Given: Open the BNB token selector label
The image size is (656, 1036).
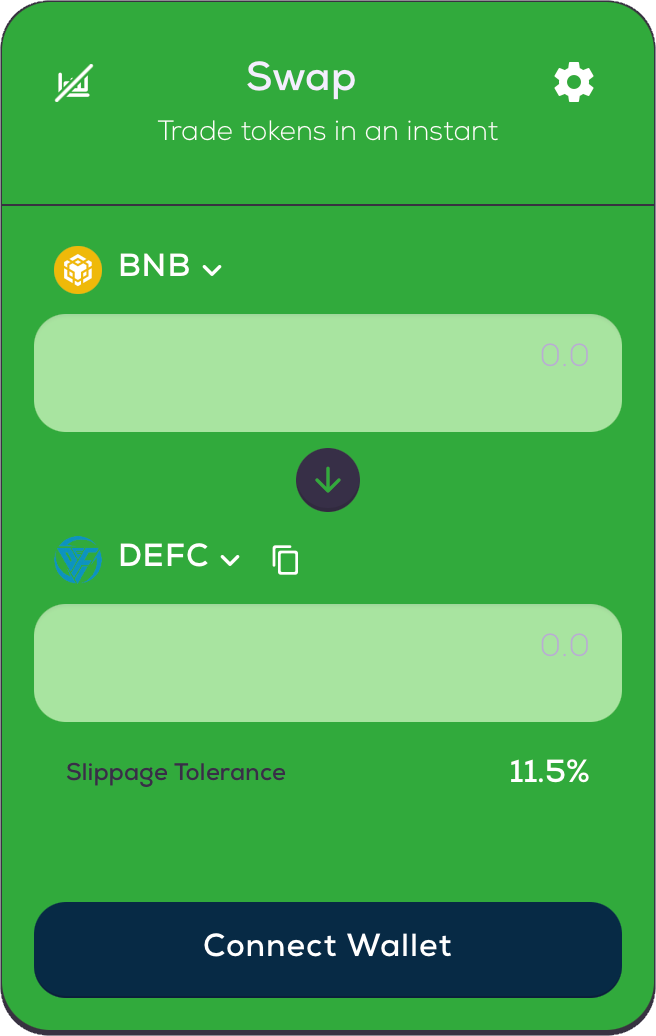Looking at the screenshot, I should tap(155, 266).
